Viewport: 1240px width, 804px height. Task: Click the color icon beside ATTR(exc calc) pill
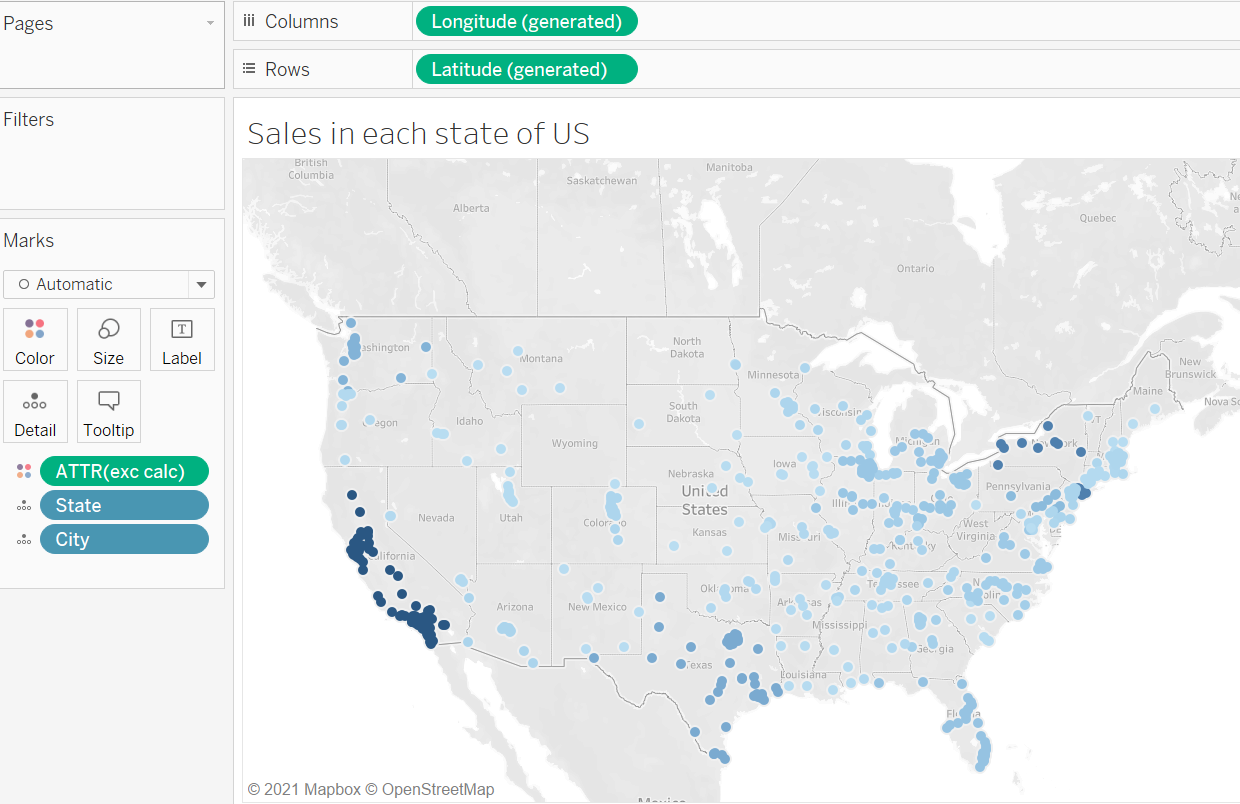click(x=24, y=471)
